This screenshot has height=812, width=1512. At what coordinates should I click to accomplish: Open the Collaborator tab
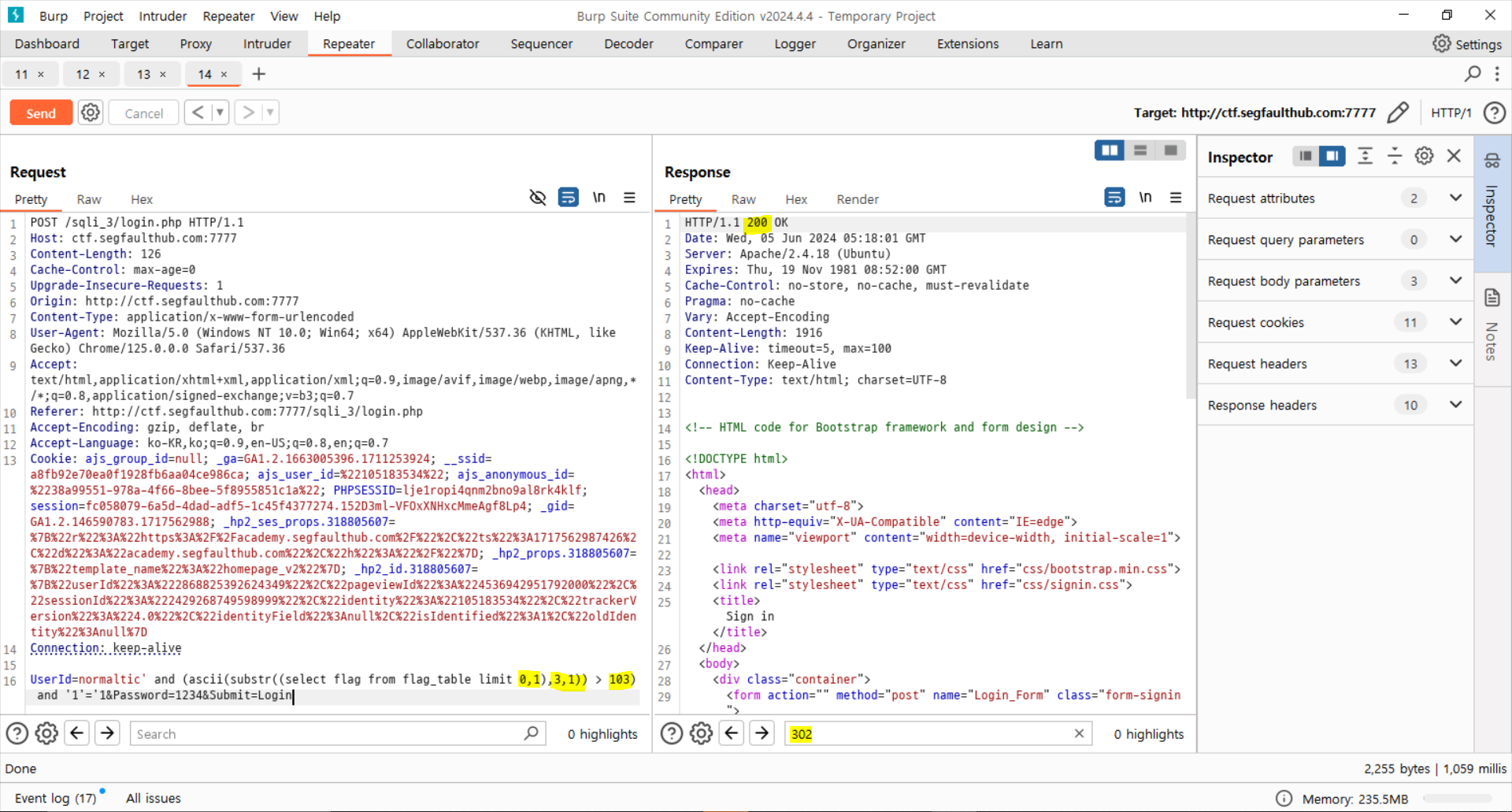click(x=443, y=44)
